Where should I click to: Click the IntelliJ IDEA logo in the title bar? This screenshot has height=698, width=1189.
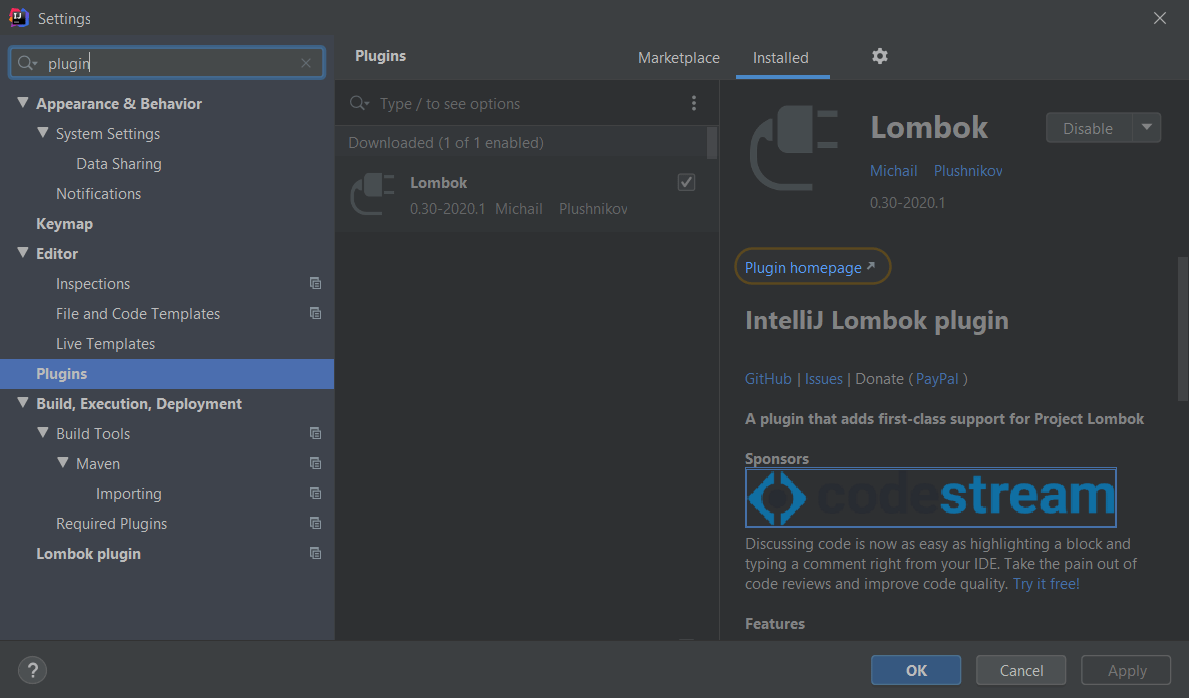pyautogui.click(x=14, y=17)
